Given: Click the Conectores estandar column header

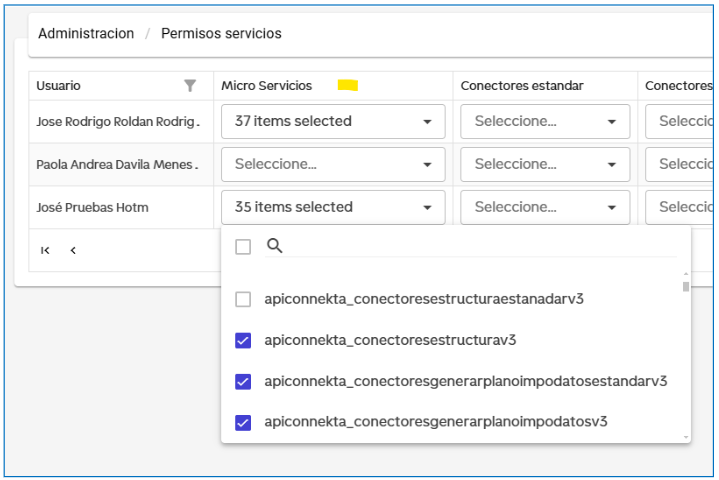Looking at the screenshot, I should click(522, 86).
